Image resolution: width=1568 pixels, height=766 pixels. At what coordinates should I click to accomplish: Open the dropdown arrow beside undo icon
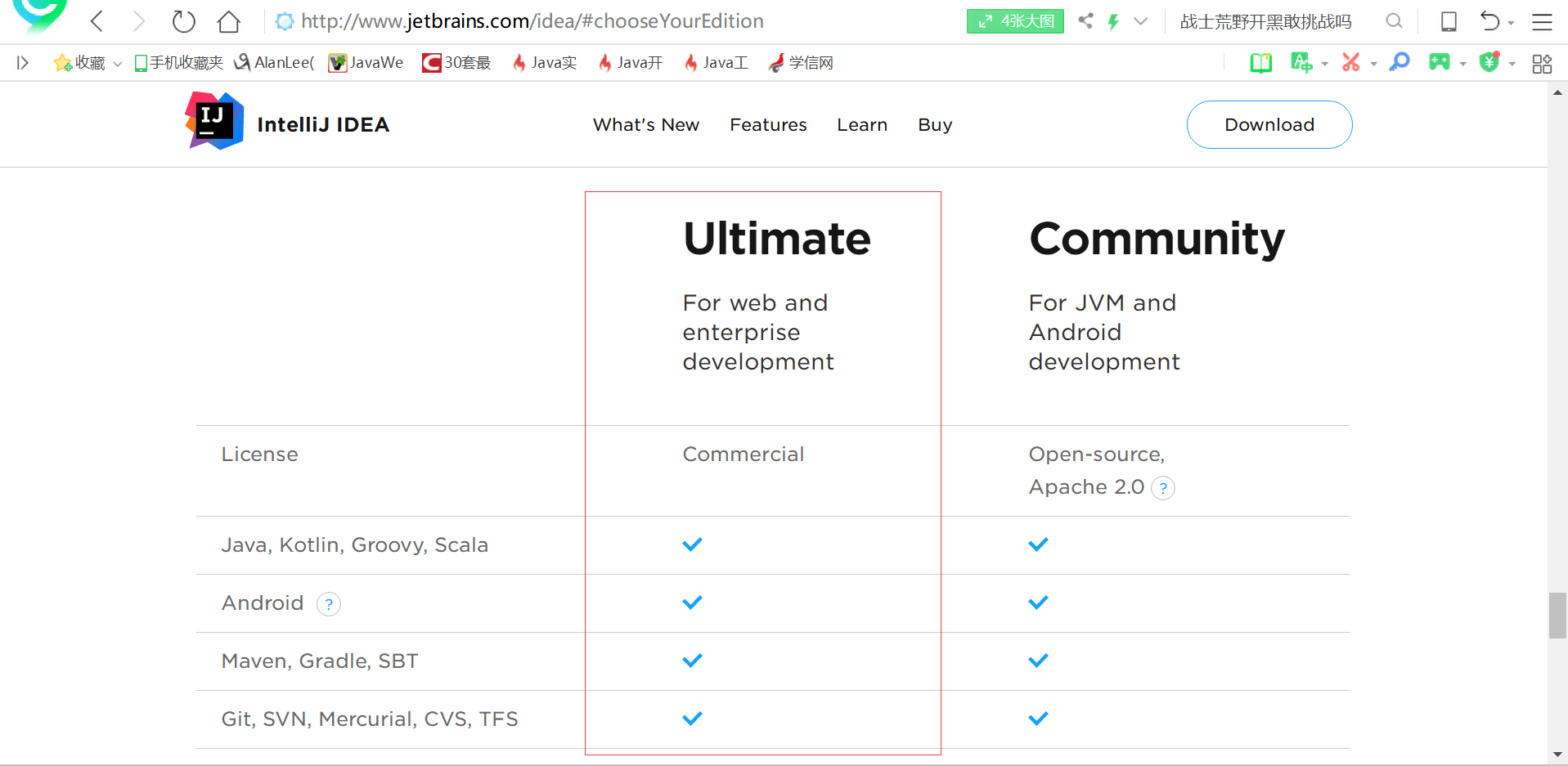(x=1511, y=23)
